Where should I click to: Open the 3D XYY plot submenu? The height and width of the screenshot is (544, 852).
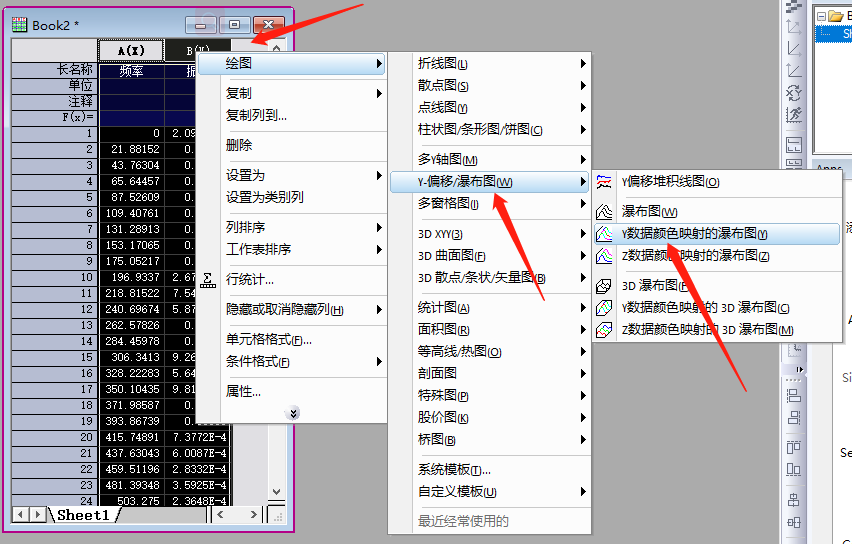tap(490, 234)
